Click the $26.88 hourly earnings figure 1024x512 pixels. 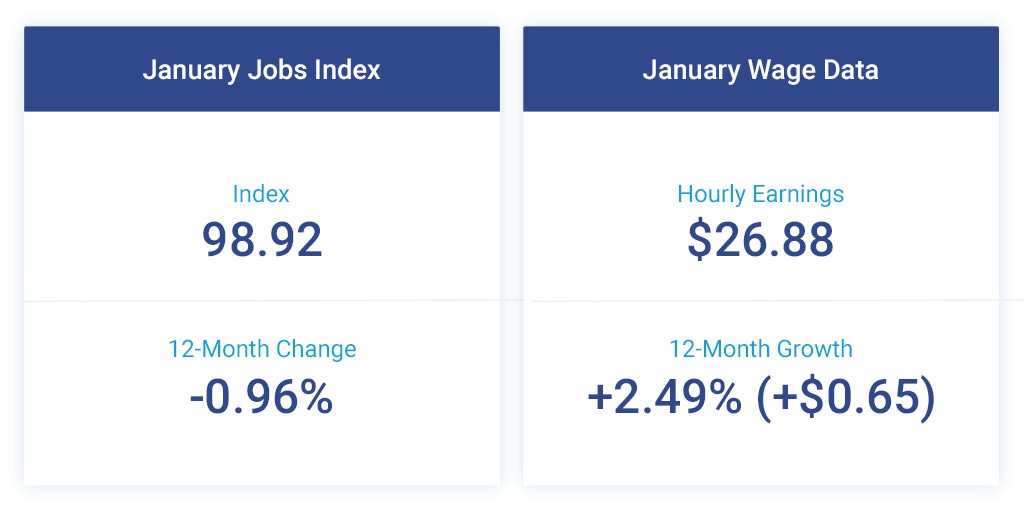tap(760, 240)
